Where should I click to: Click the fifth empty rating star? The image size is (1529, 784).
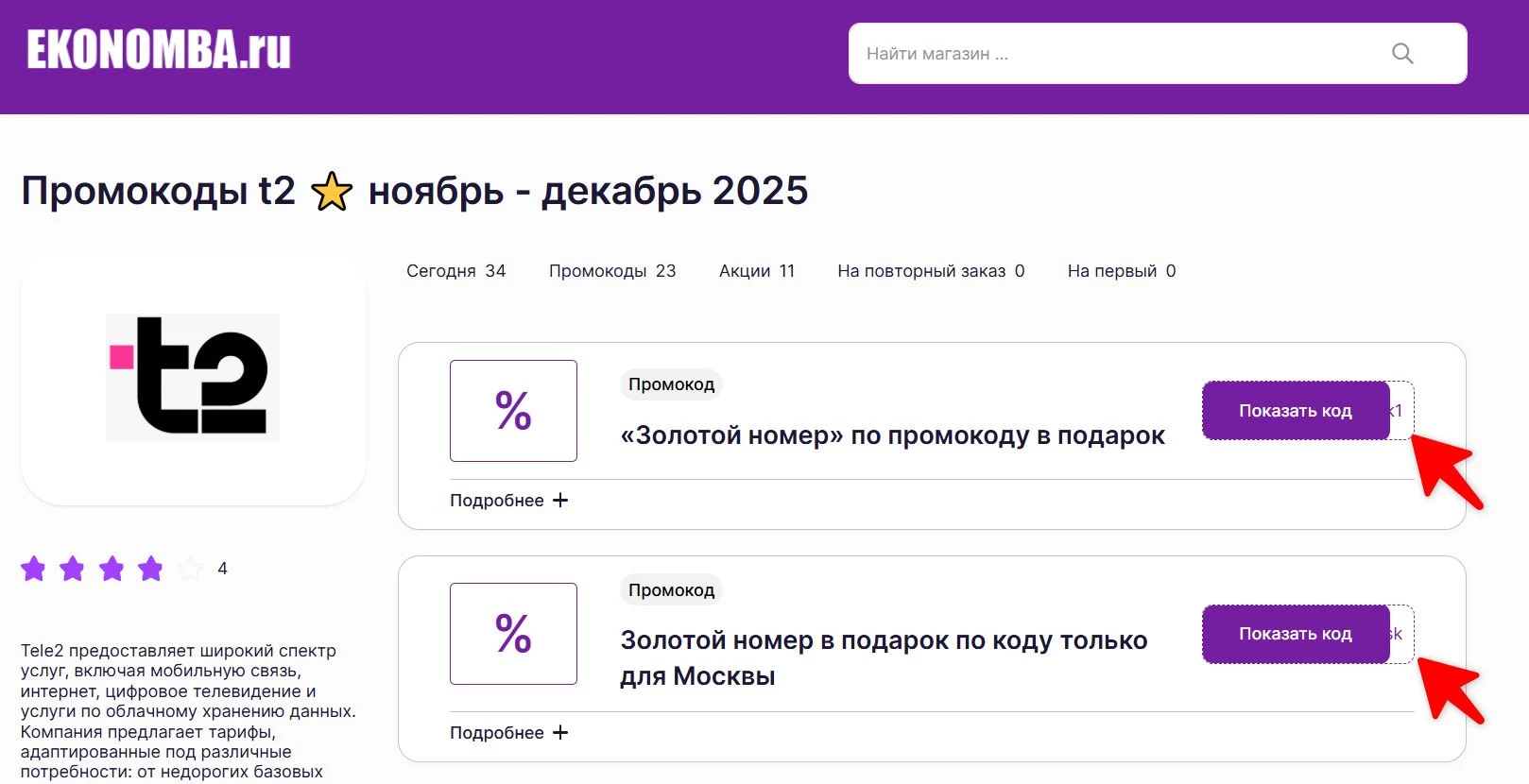click(x=190, y=569)
